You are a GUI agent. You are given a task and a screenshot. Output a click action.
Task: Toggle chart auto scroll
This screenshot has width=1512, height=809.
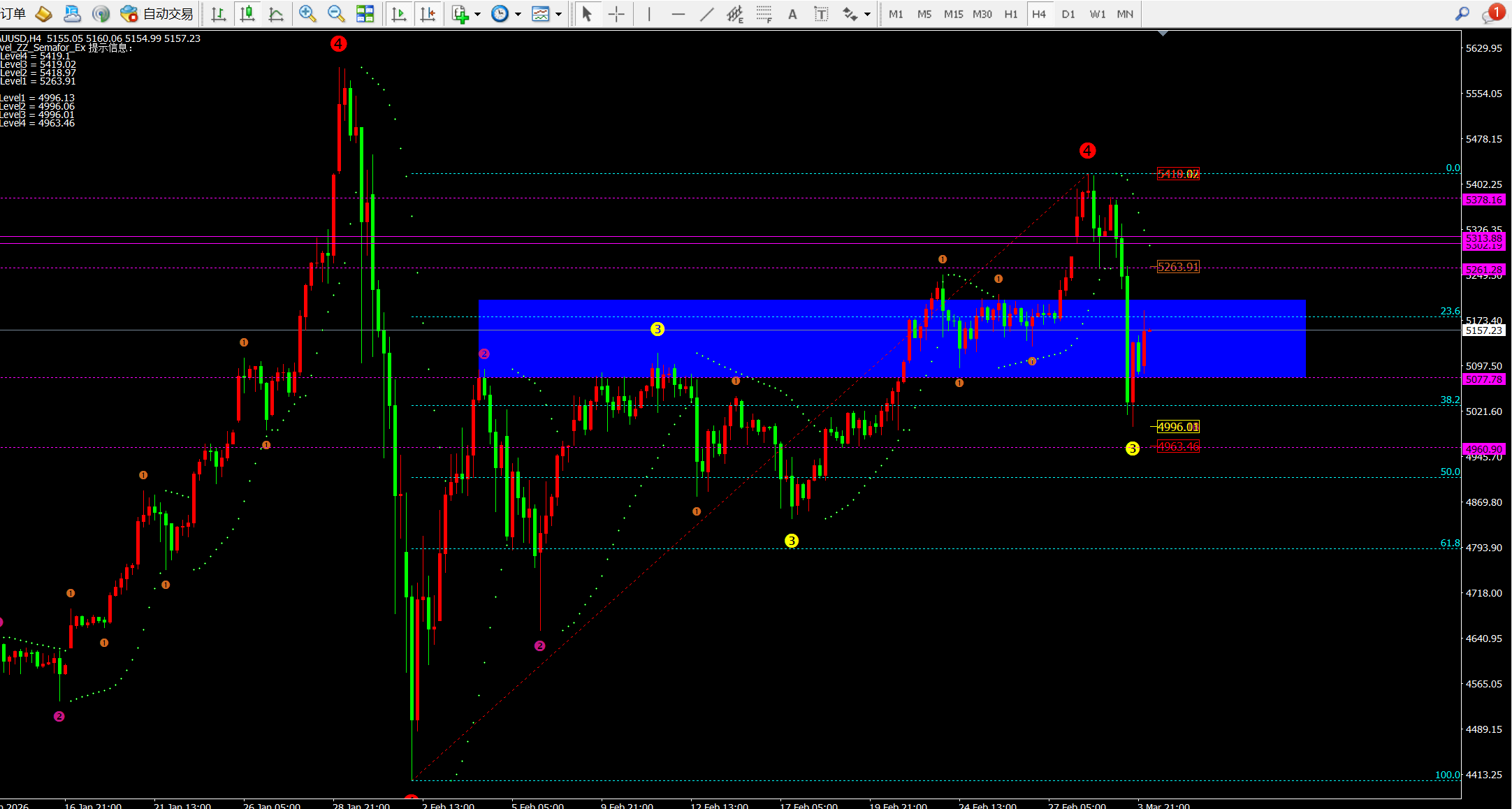[399, 13]
